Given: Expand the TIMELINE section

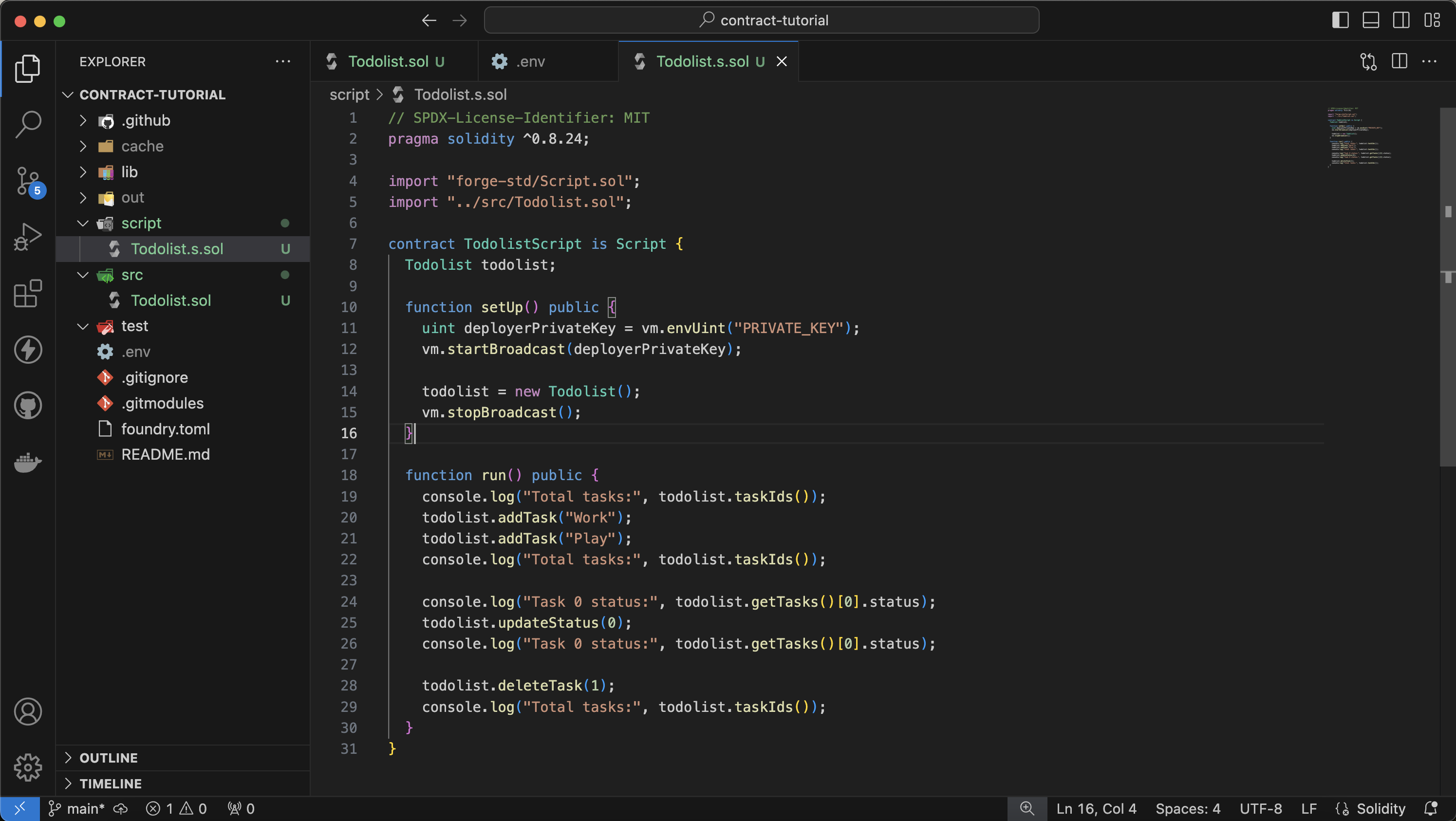Looking at the screenshot, I should coord(110,784).
